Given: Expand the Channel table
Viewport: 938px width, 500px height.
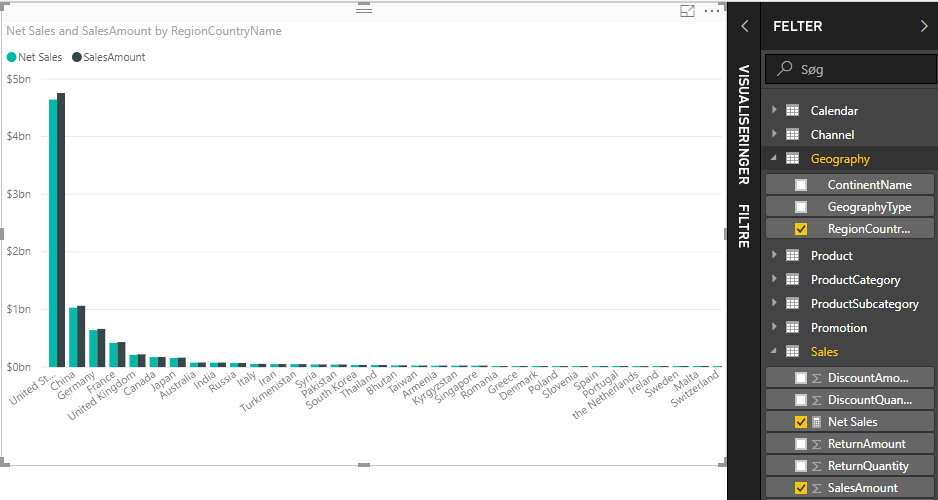Looking at the screenshot, I should pyautogui.click(x=773, y=135).
